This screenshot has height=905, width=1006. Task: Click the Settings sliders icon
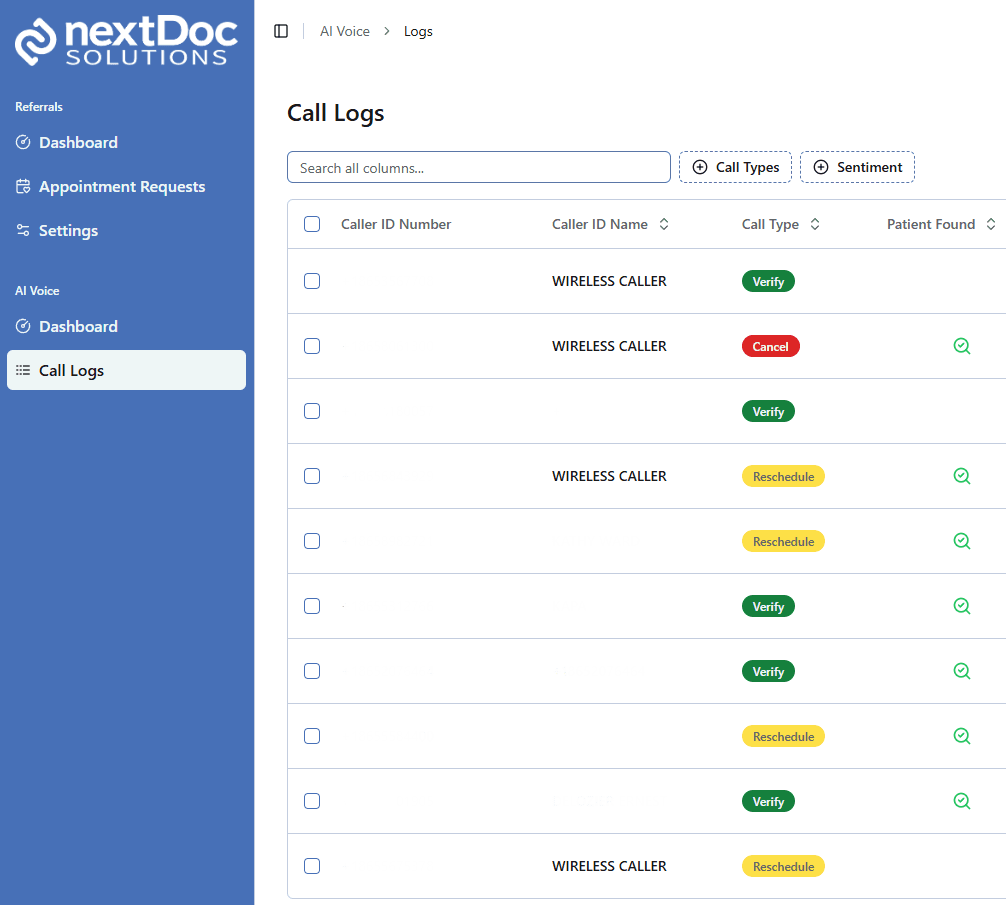(23, 231)
